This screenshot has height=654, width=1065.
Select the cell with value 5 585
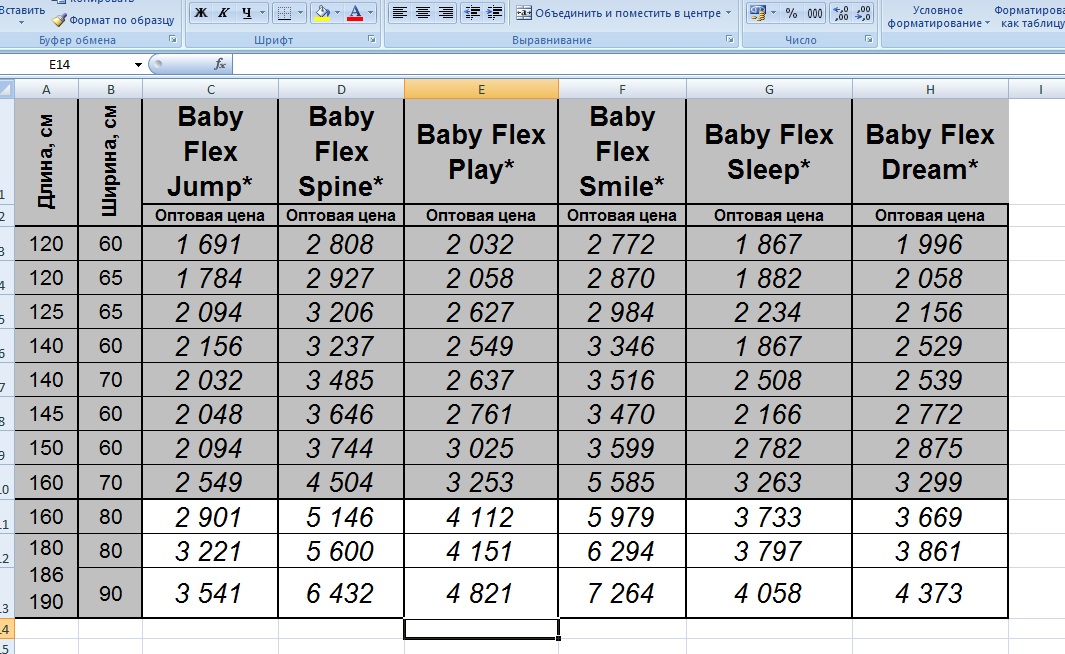point(622,482)
